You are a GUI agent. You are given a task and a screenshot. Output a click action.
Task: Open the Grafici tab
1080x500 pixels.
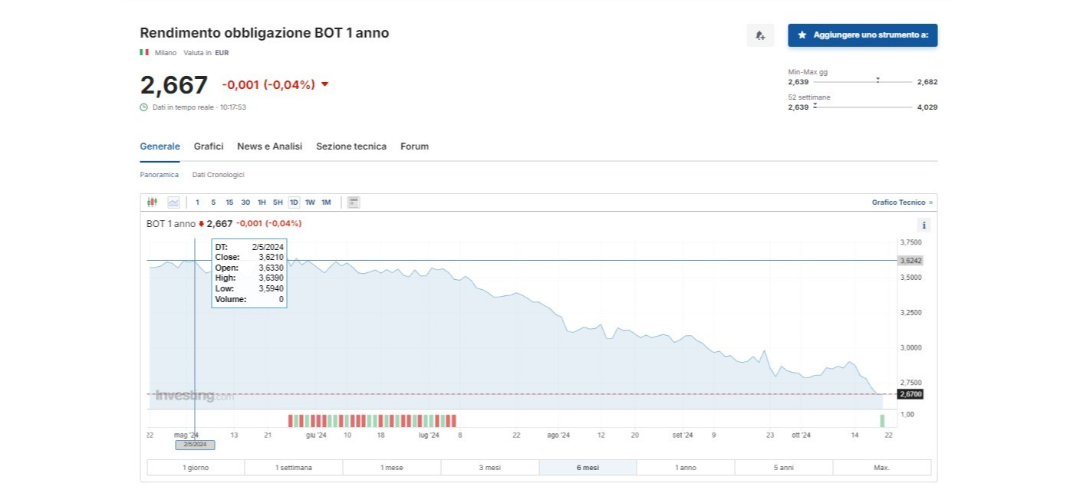(208, 146)
